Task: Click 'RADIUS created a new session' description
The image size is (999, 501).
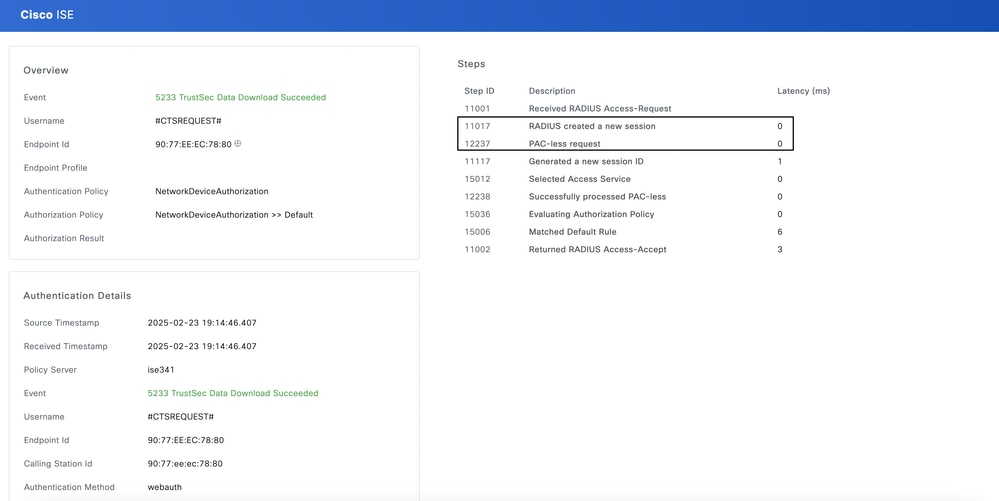Action: (592, 126)
